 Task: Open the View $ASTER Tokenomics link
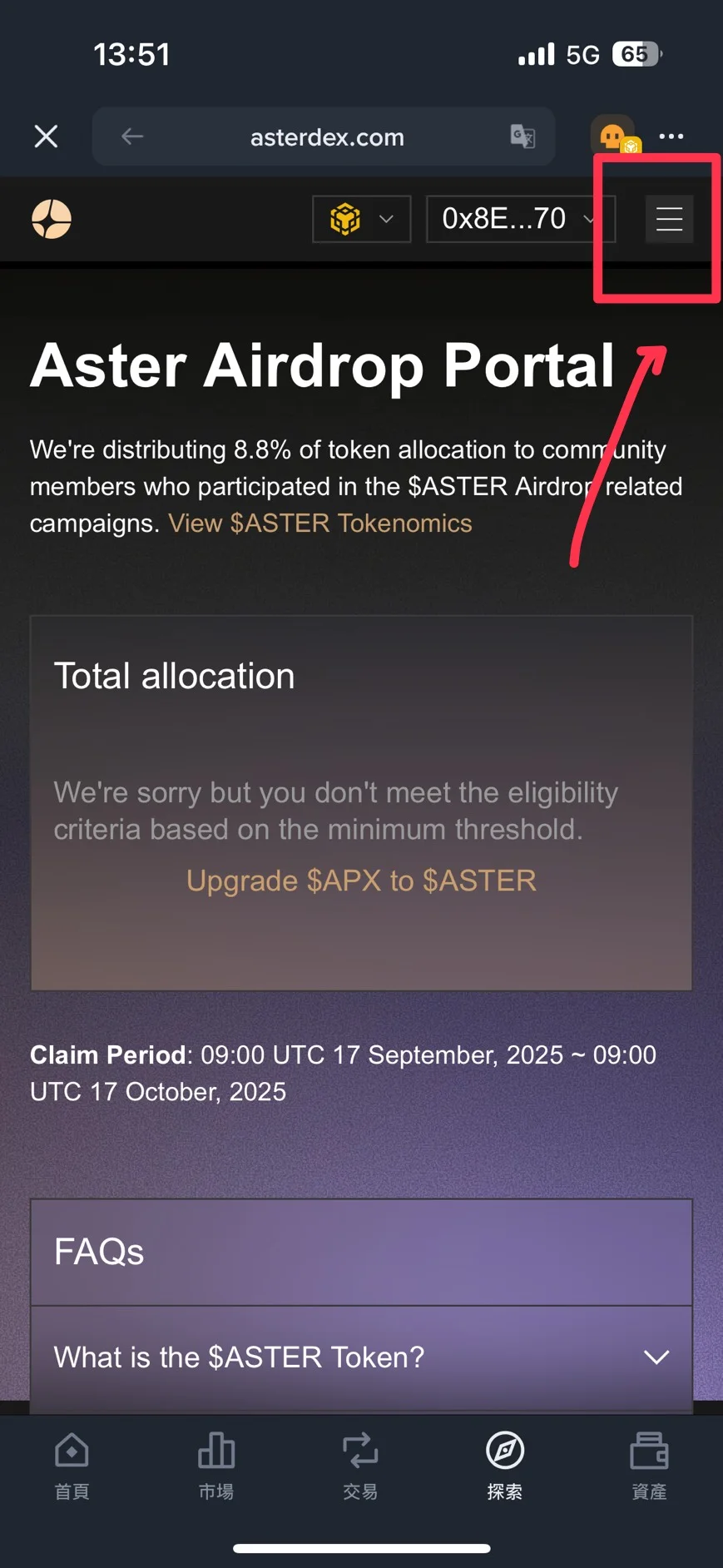(x=320, y=523)
